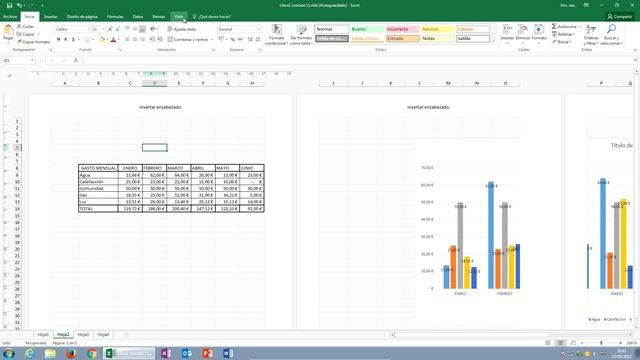
Task: Decrease the decimal places
Action: pos(258,40)
